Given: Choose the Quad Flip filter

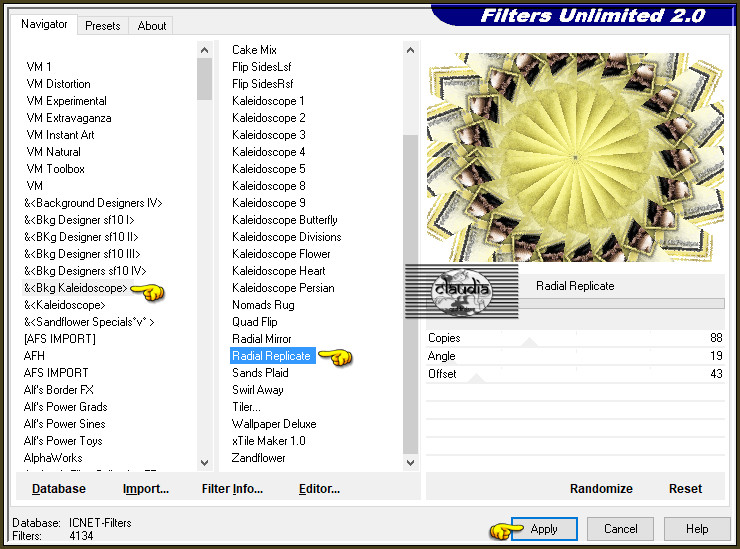Looking at the screenshot, I should pos(255,322).
